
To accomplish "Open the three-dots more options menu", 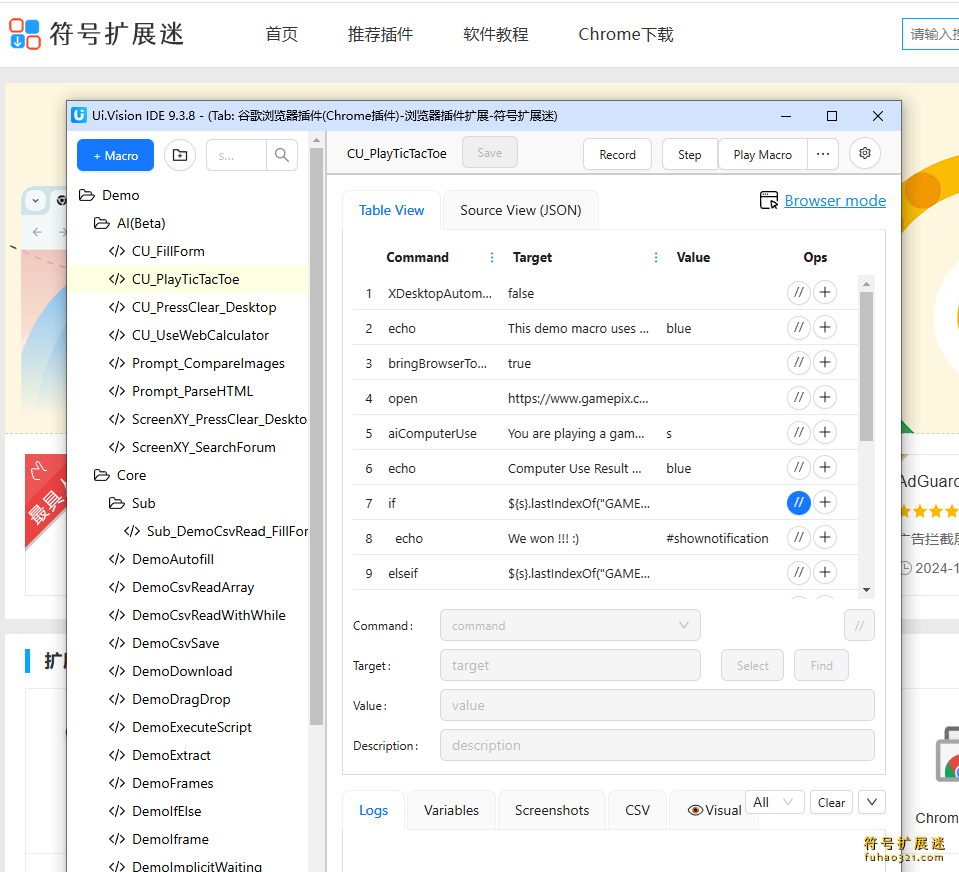I will [x=823, y=154].
